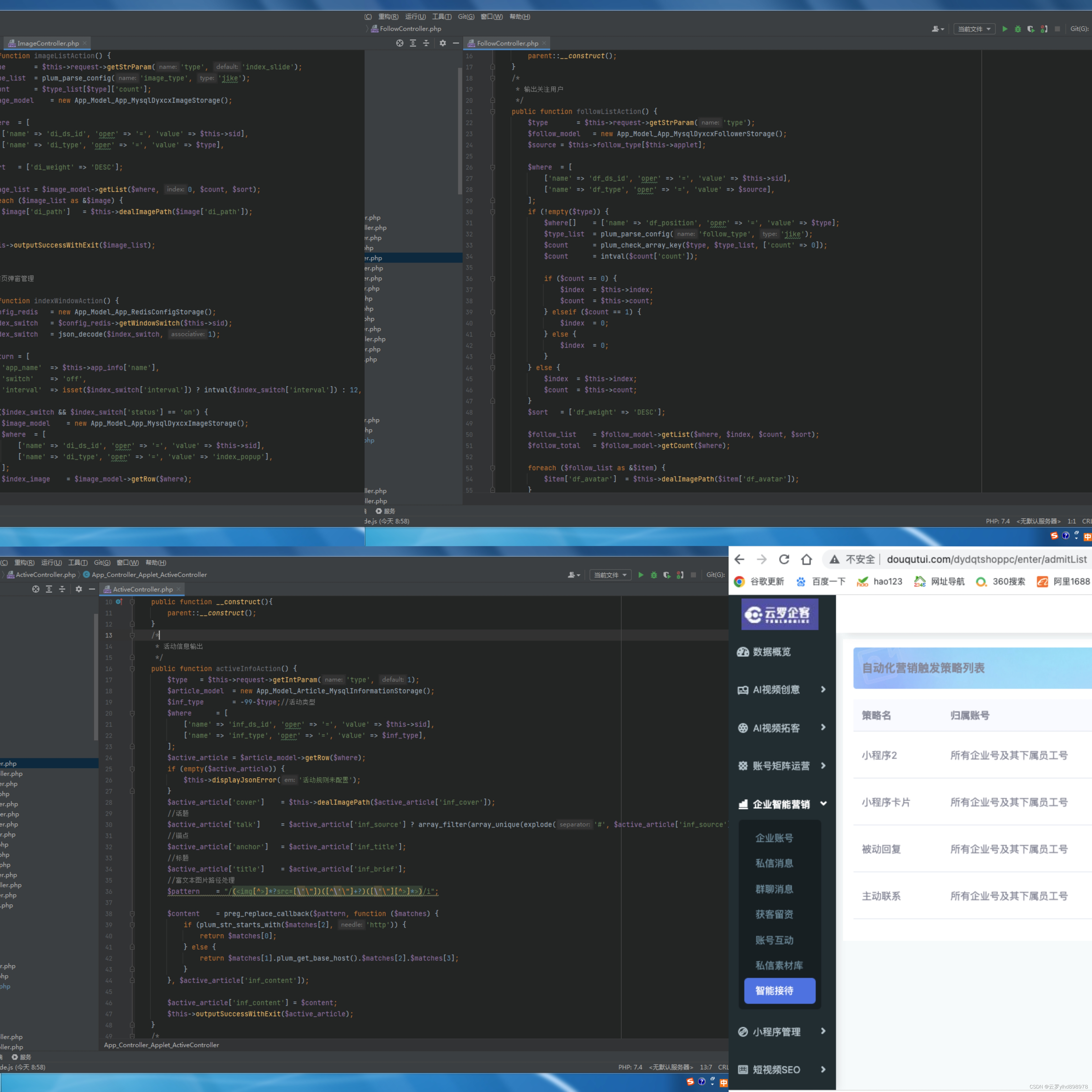This screenshot has height=1092, width=1092.
Task: Click the browser back arrow
Action: tap(739, 560)
